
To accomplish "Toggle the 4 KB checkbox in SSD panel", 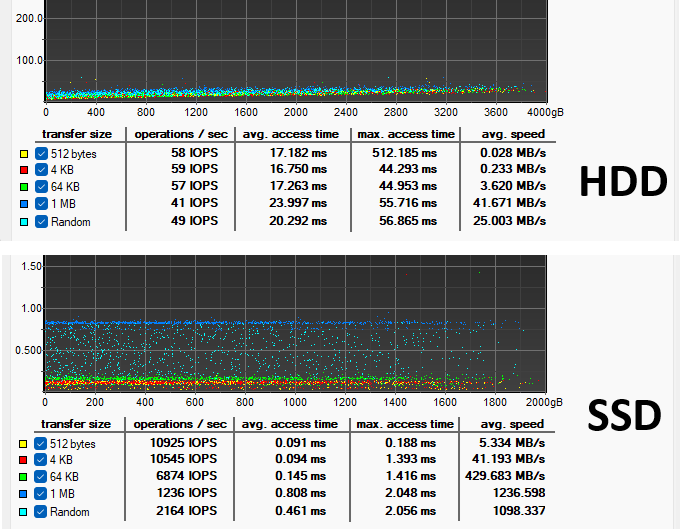I will point(40,460).
